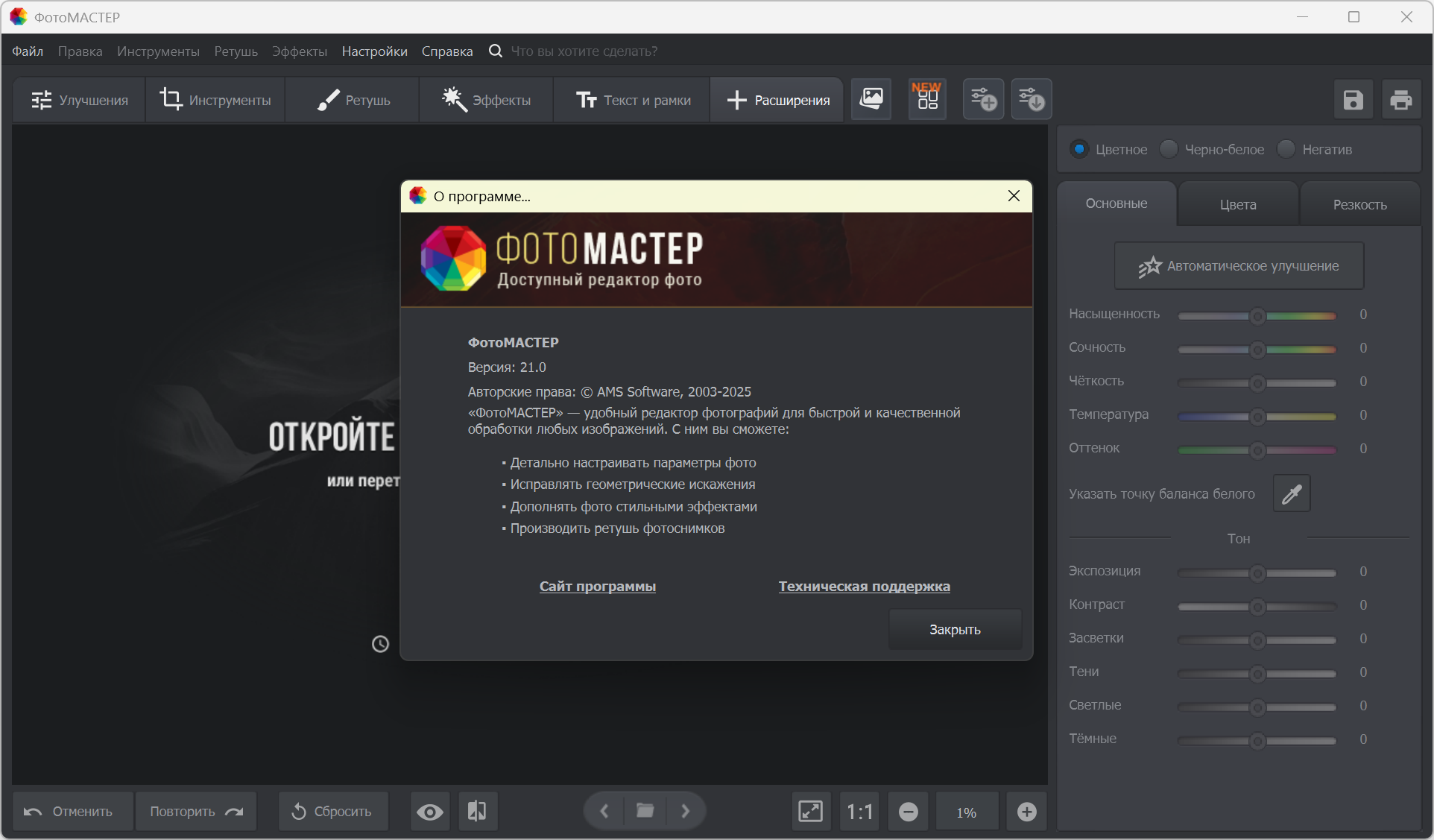Print the photo using printer icon
The width and height of the screenshot is (1434, 840).
point(1401,100)
